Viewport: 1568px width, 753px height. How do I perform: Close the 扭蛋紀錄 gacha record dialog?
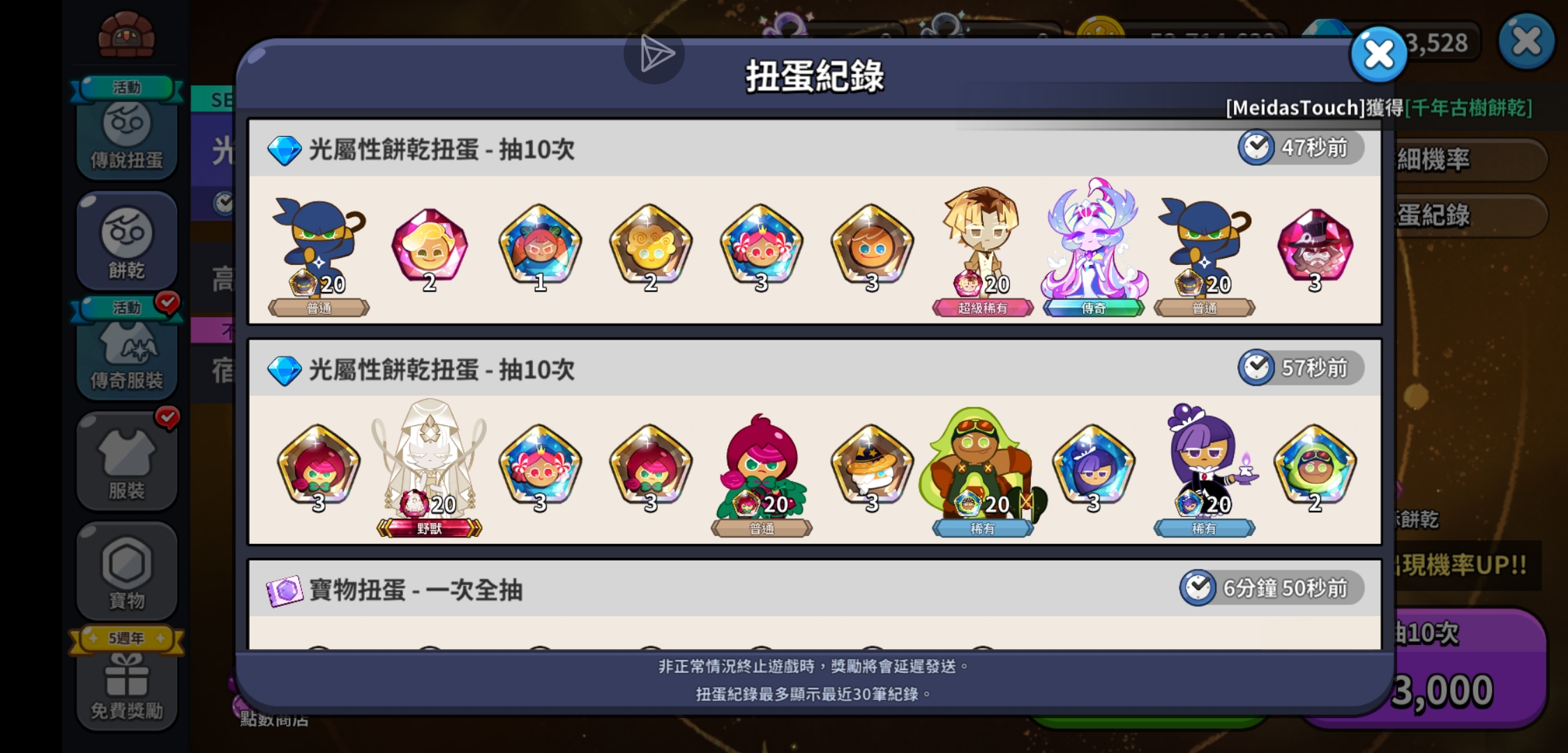[1378, 54]
